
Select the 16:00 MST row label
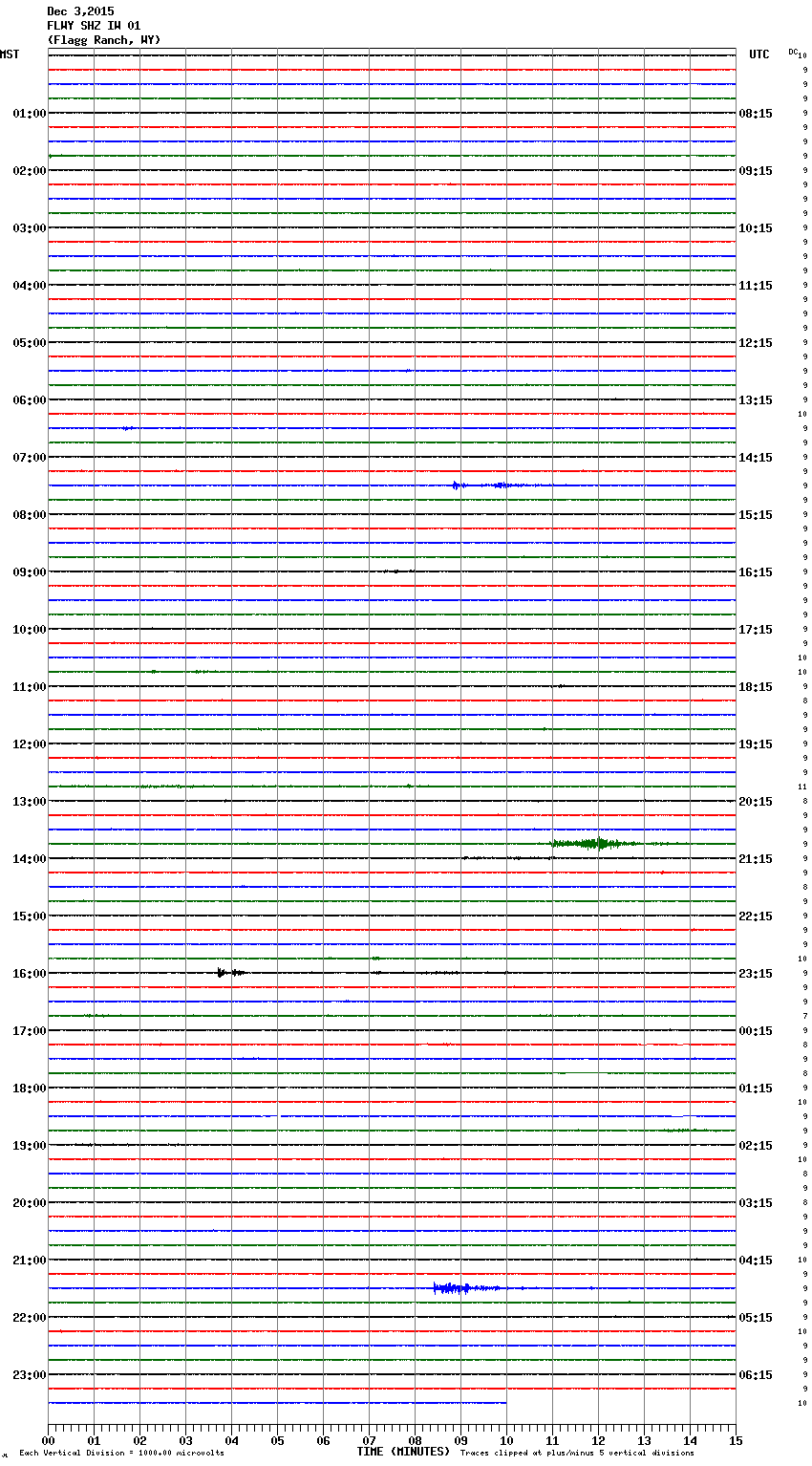point(30,974)
